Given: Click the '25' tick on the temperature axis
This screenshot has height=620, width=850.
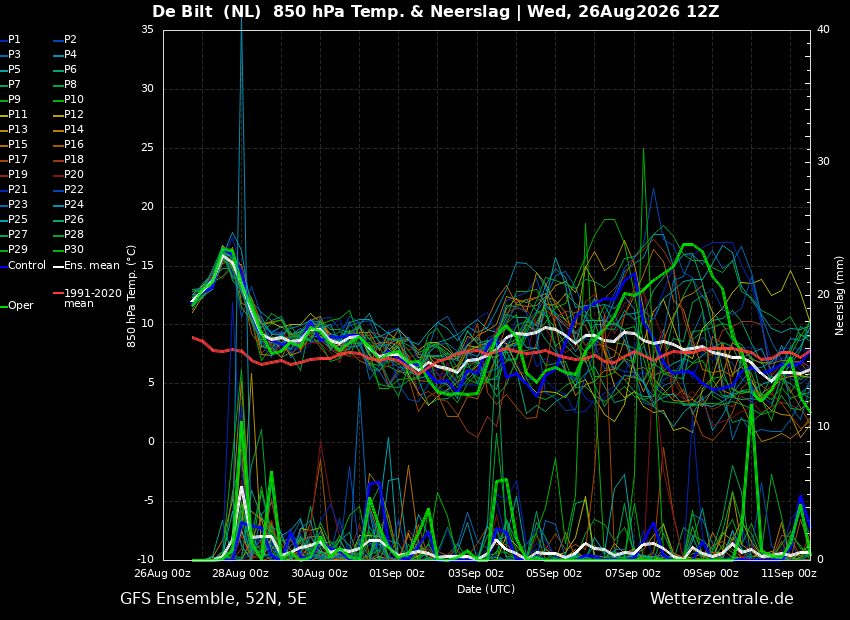Looking at the screenshot, I should click(147, 147).
